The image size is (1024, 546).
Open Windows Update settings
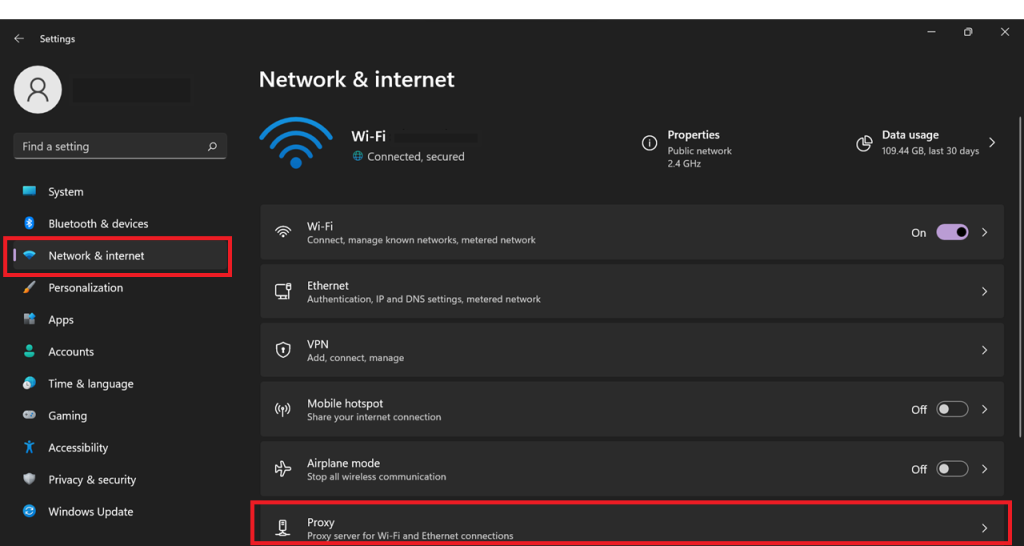coord(120,511)
